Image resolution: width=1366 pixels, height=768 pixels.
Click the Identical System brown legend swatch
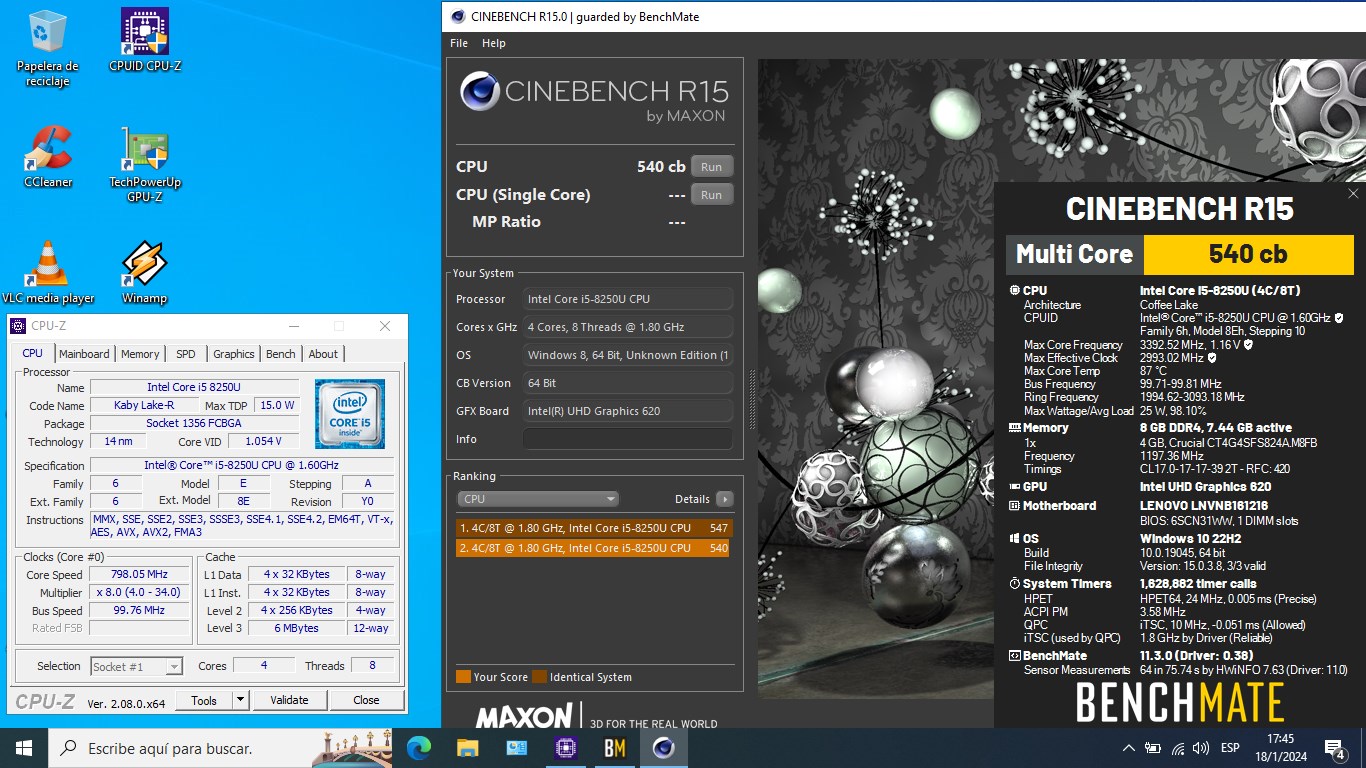coord(540,677)
